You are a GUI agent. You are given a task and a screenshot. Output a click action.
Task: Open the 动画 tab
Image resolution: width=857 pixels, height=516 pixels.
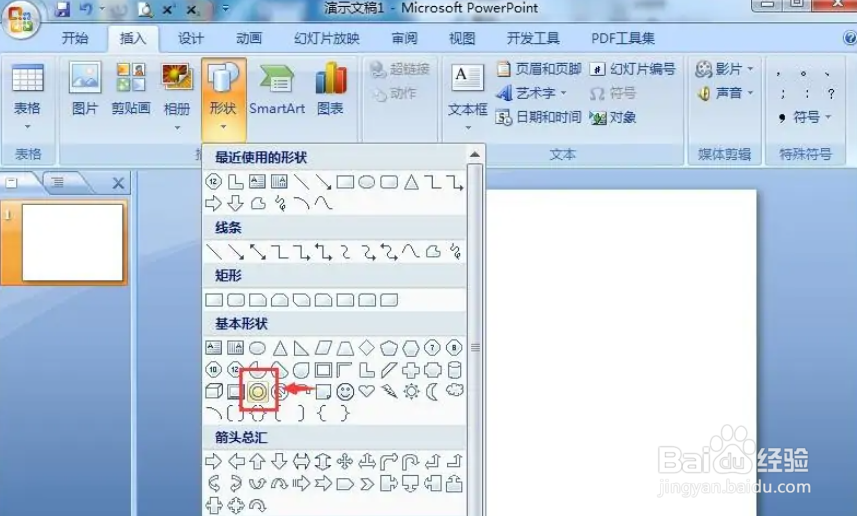[249, 38]
